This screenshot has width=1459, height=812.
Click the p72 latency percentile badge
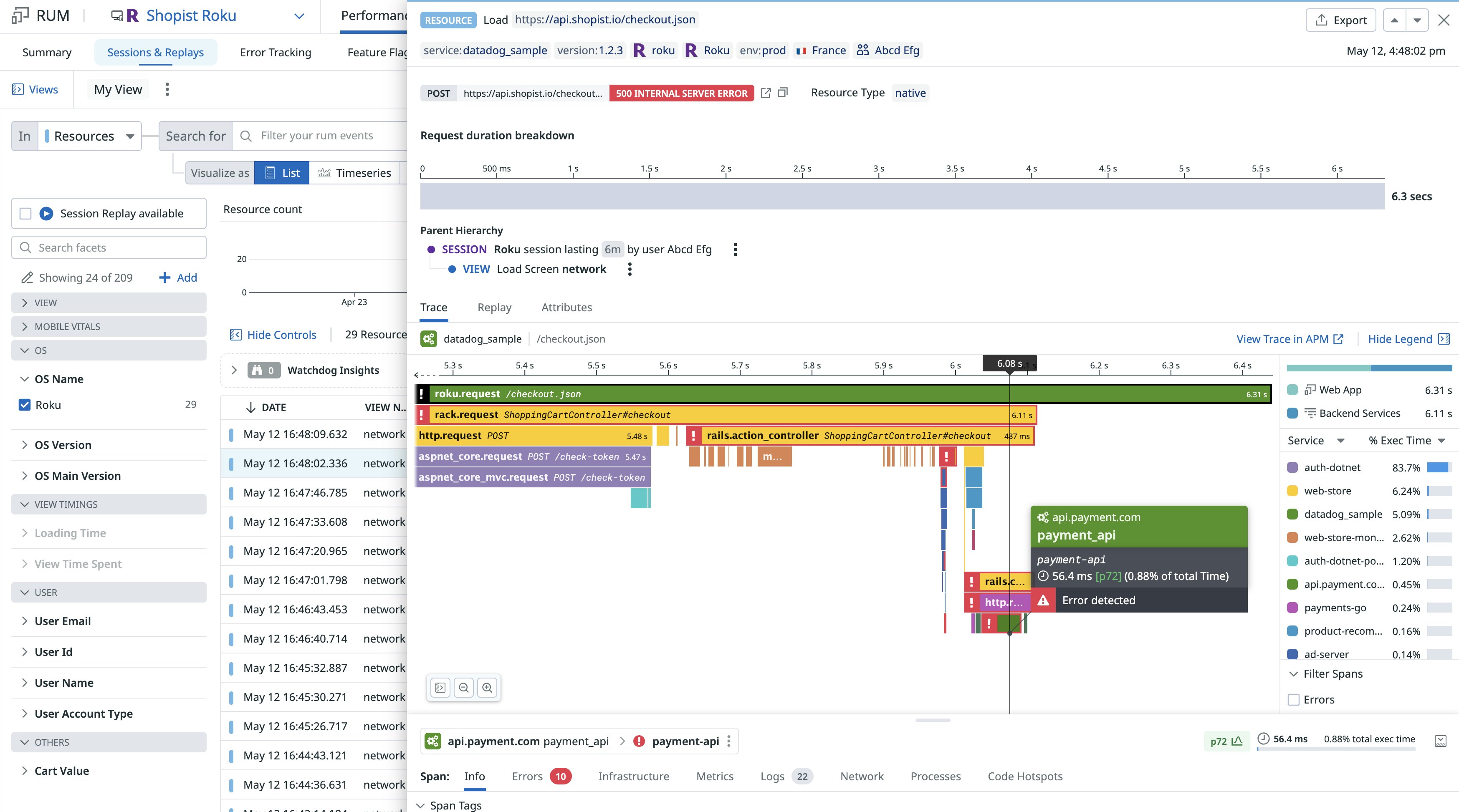pos(1226,741)
